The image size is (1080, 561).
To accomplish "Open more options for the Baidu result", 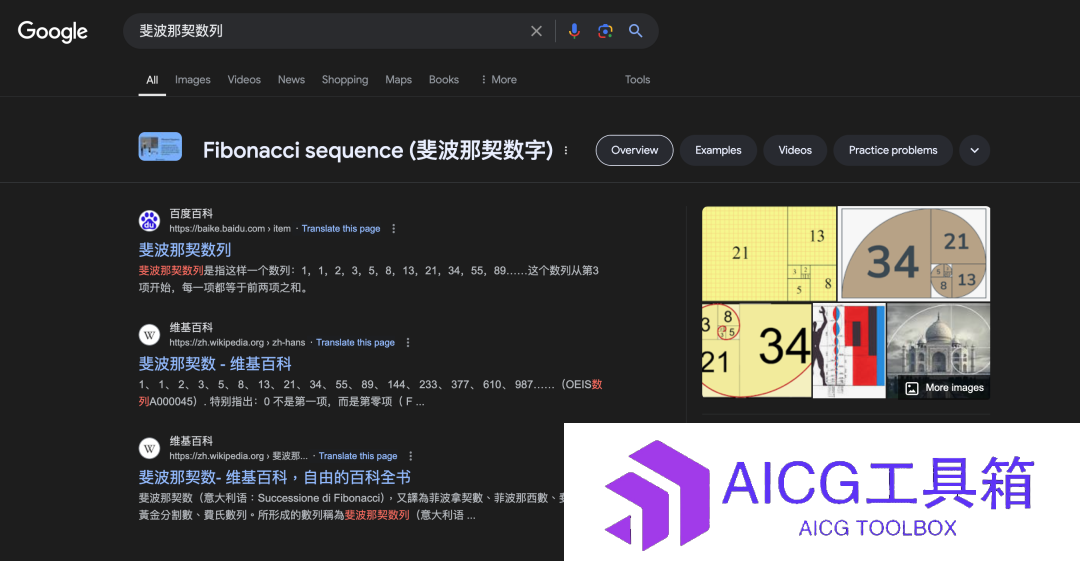I will point(394,229).
